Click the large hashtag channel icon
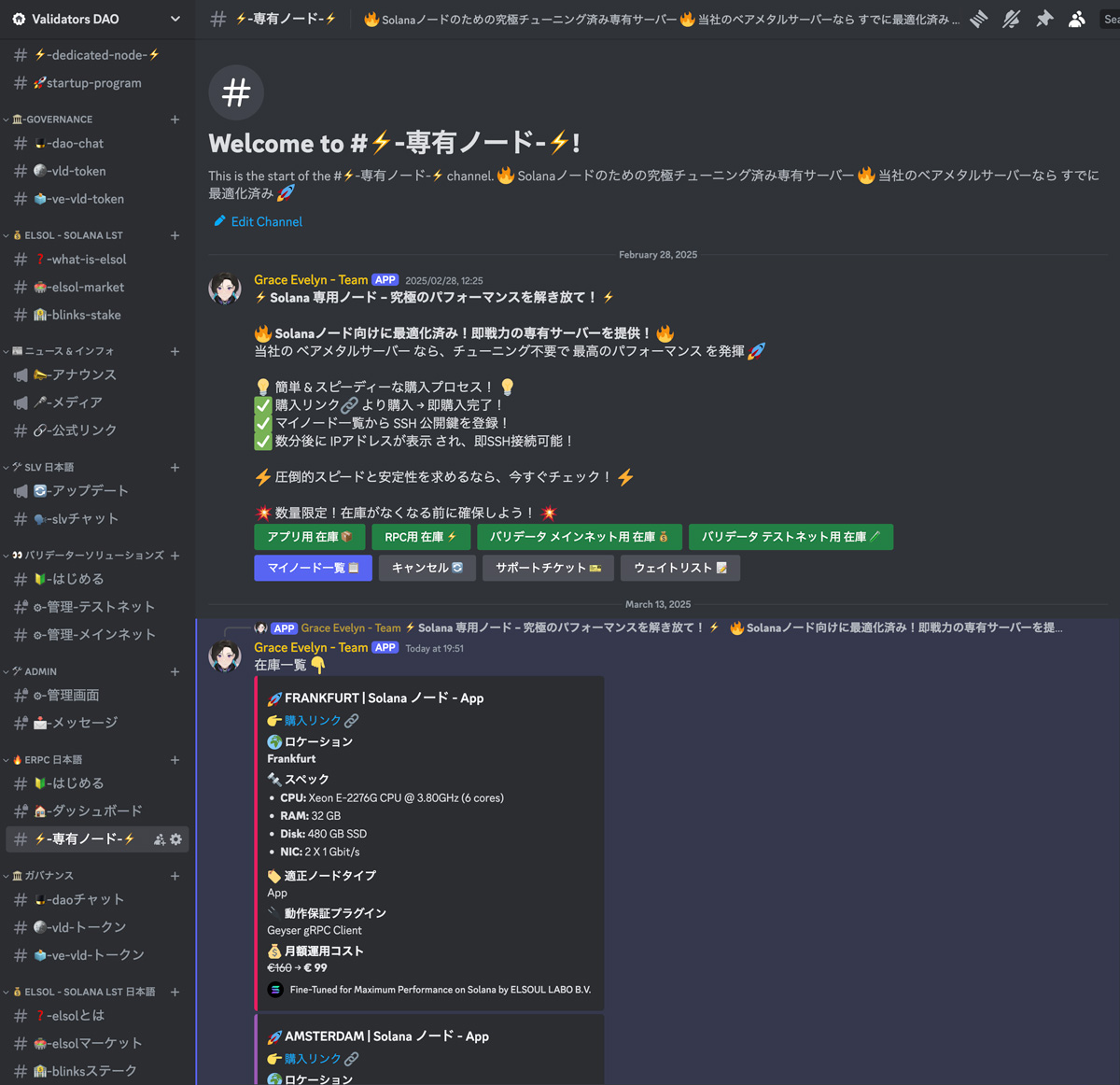Viewport: 1120px width, 1085px height. pyautogui.click(x=236, y=92)
